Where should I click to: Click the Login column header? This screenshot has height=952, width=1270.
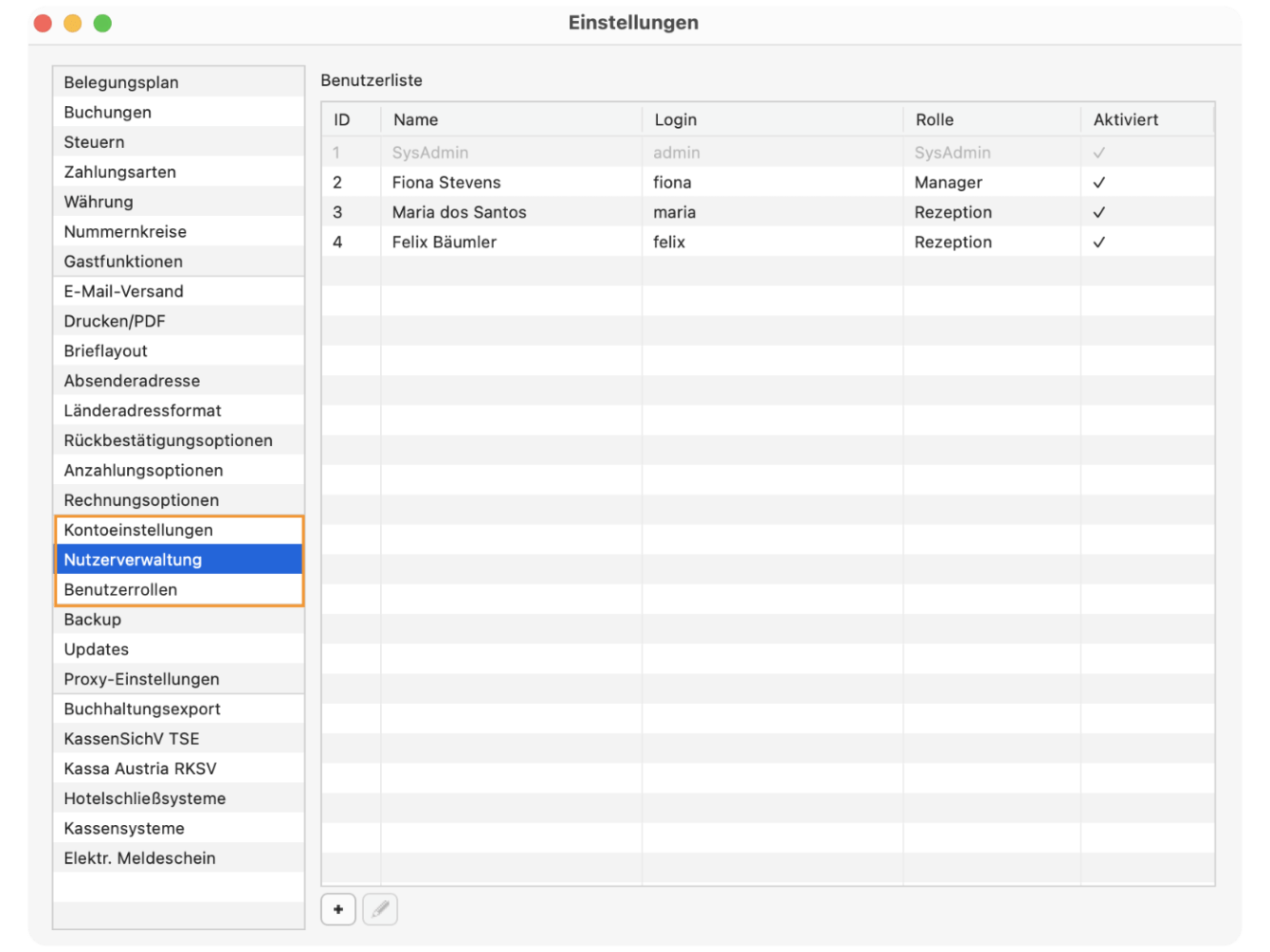click(x=772, y=119)
